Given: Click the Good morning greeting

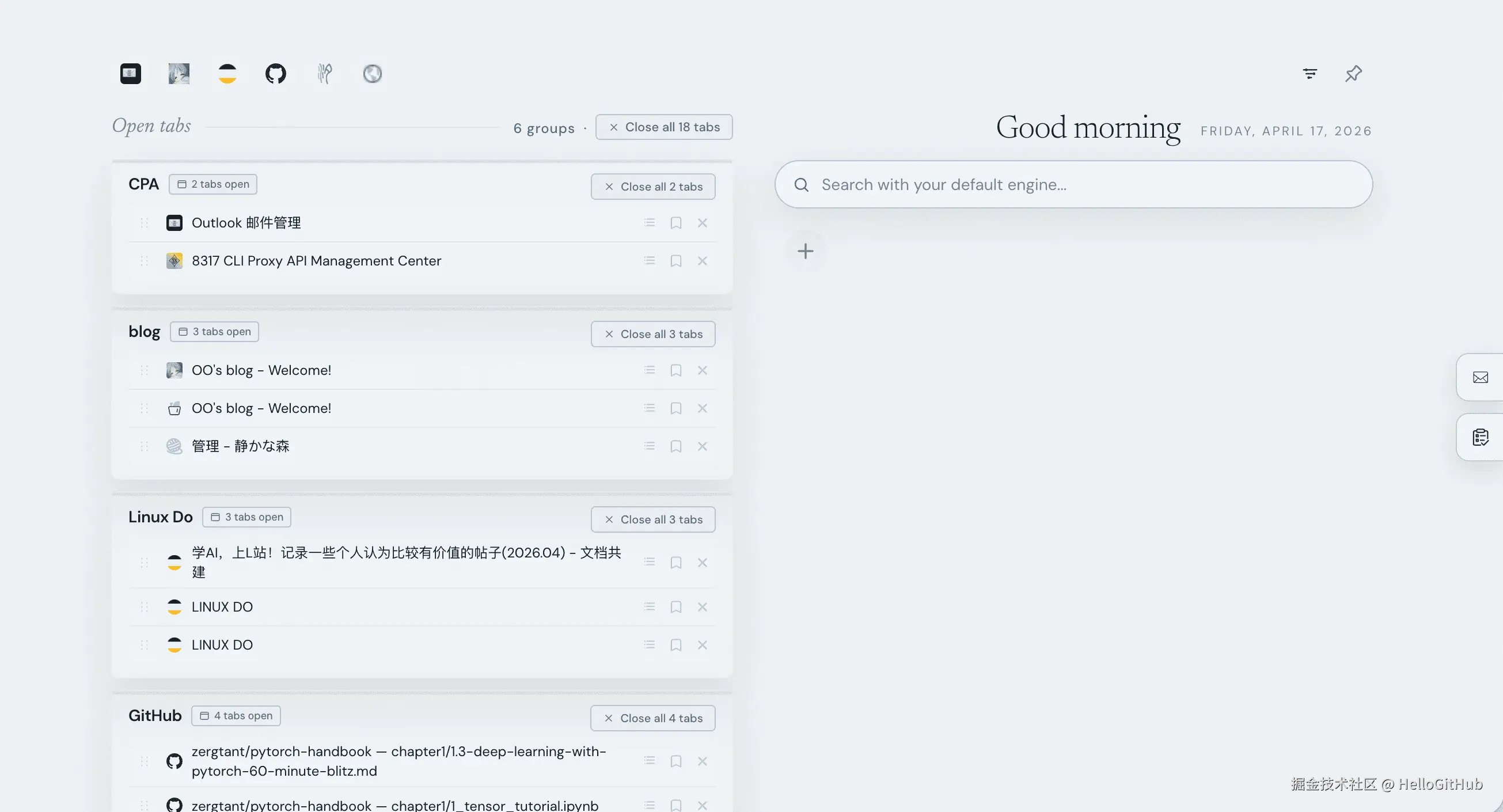Looking at the screenshot, I should click(x=1088, y=128).
